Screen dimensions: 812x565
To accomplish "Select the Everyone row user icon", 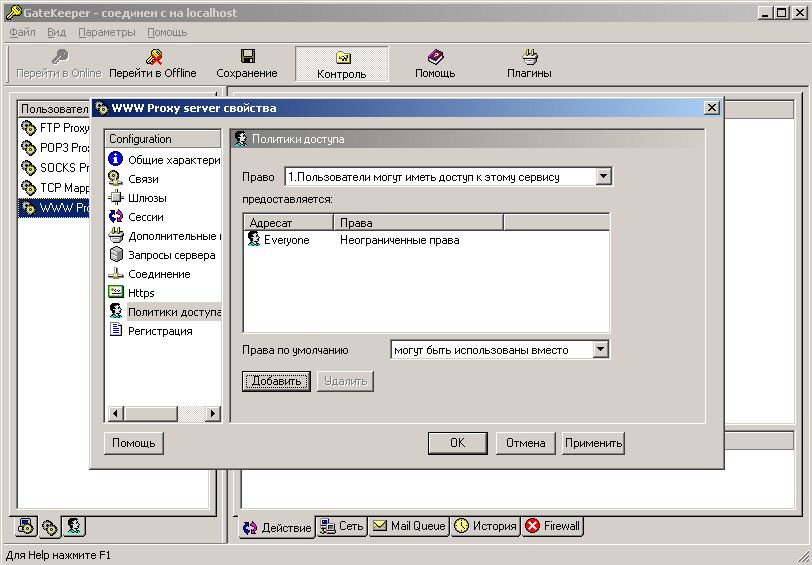I will 254,239.
